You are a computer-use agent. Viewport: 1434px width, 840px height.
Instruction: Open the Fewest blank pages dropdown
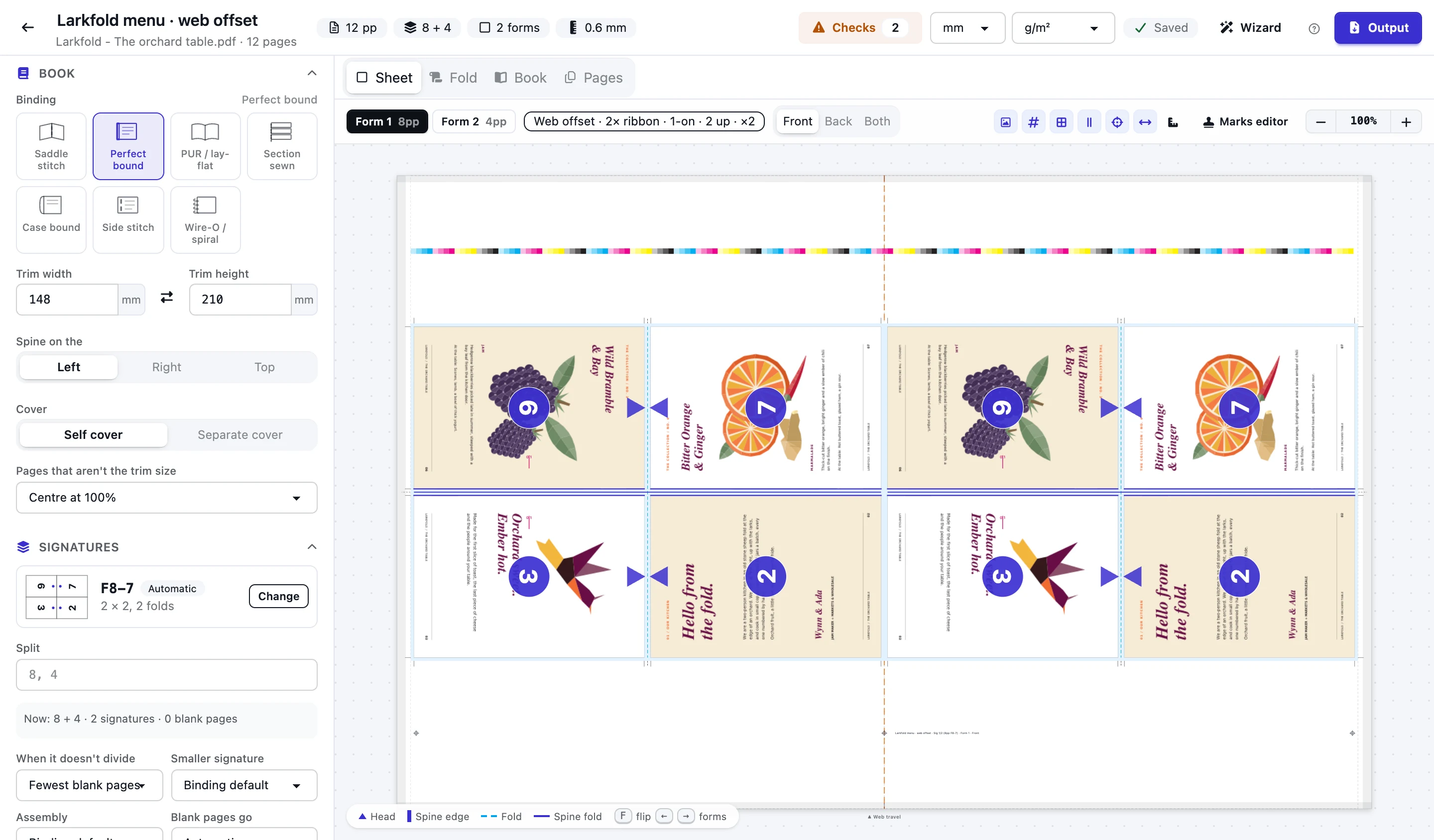(89, 785)
